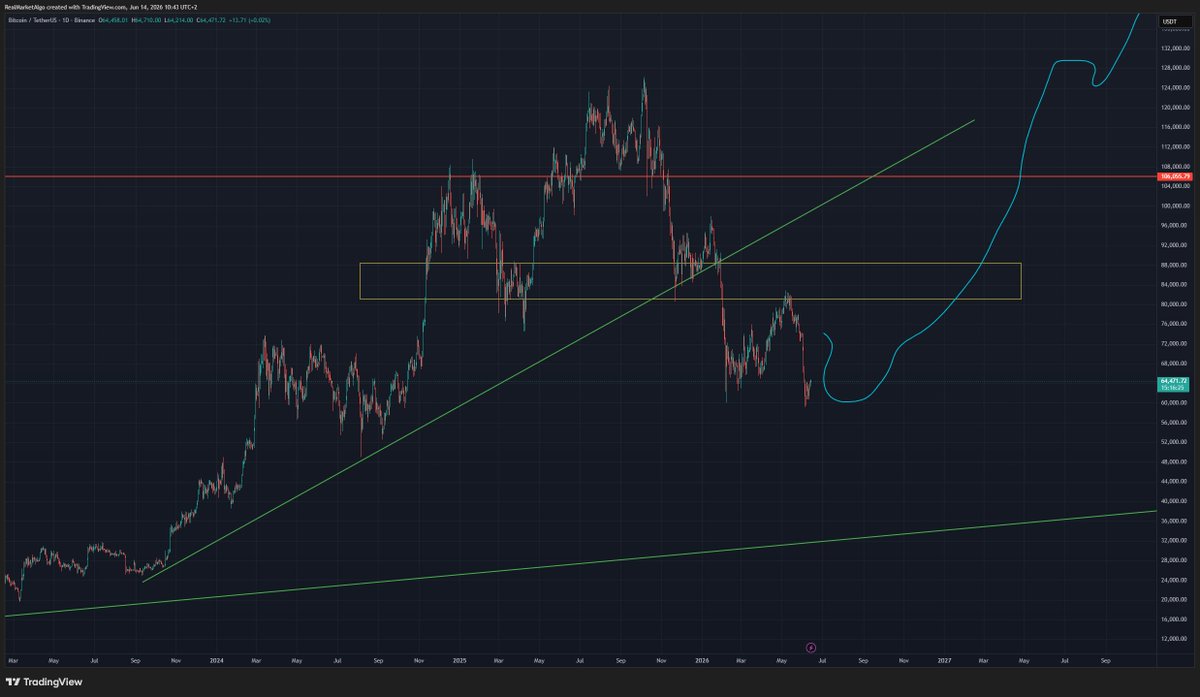1200x697 pixels.
Task: Click the 12,000.00 price axis label
Action: (x=1173, y=639)
